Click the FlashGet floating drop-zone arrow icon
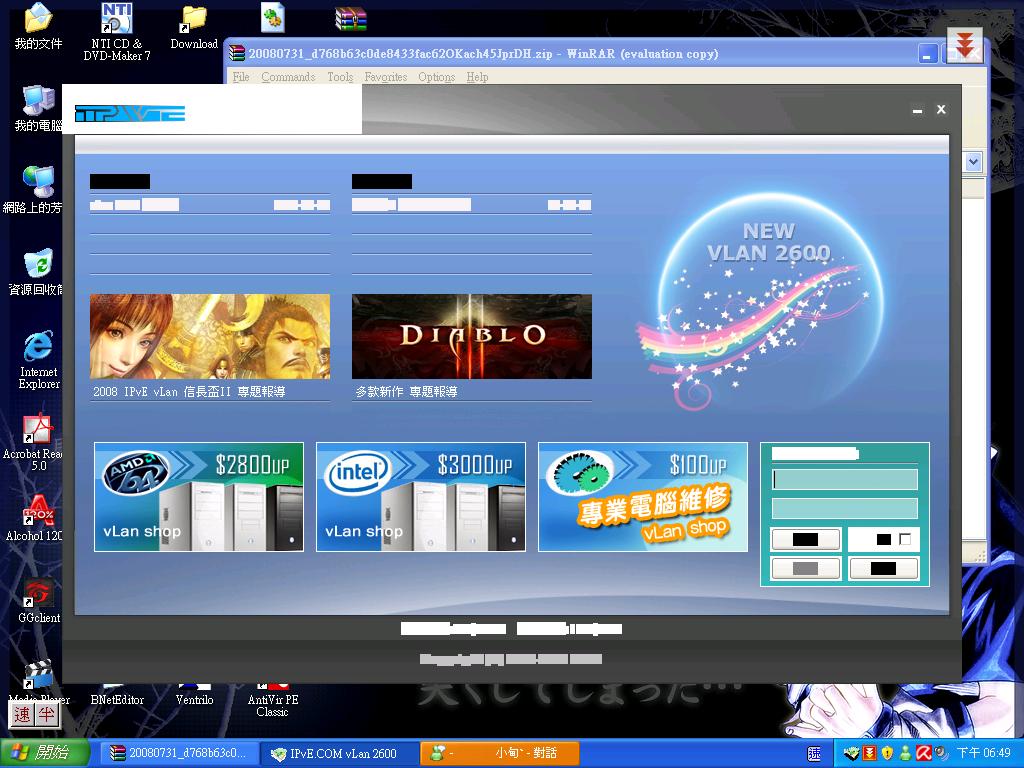This screenshot has height=768, width=1024. coord(965,44)
